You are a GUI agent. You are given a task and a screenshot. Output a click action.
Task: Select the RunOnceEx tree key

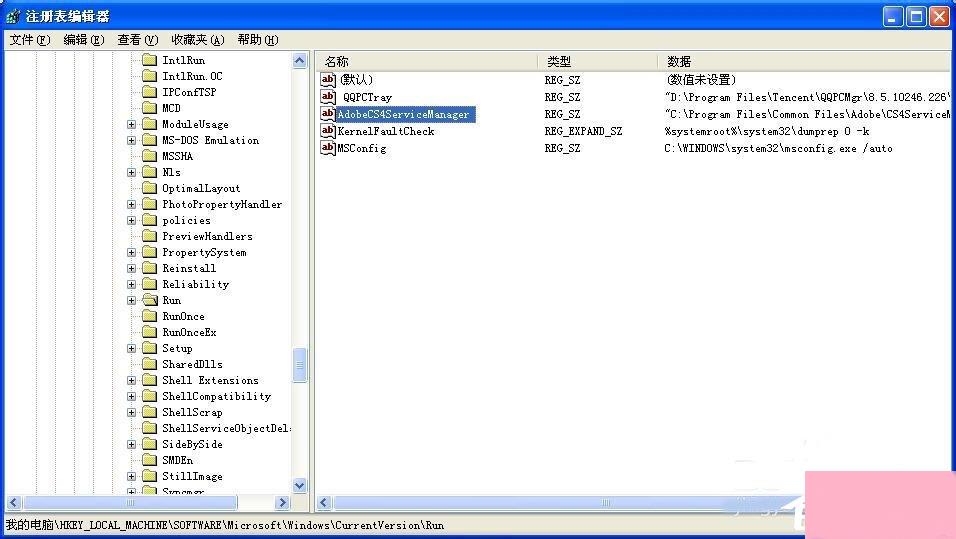(x=189, y=332)
